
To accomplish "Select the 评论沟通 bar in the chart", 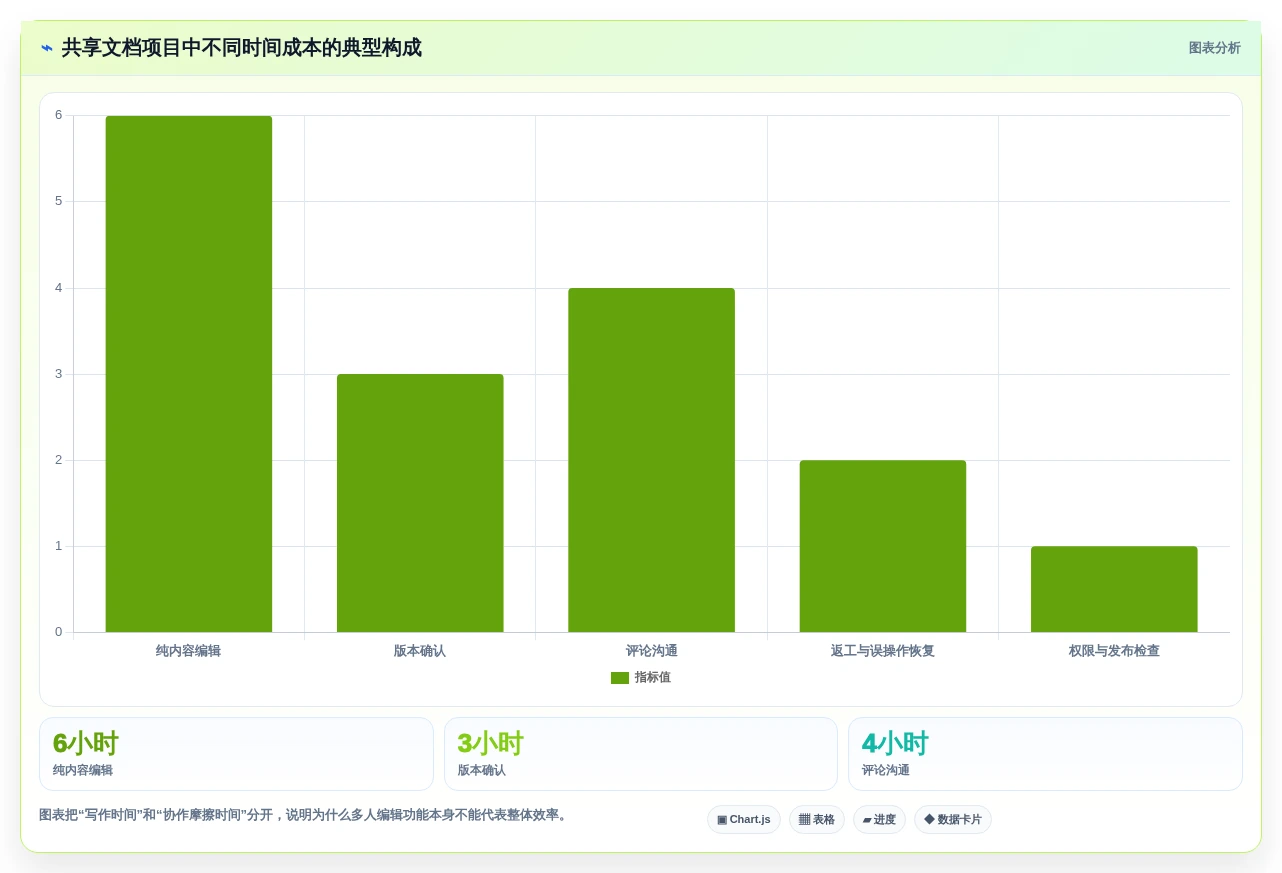I will 652,460.
